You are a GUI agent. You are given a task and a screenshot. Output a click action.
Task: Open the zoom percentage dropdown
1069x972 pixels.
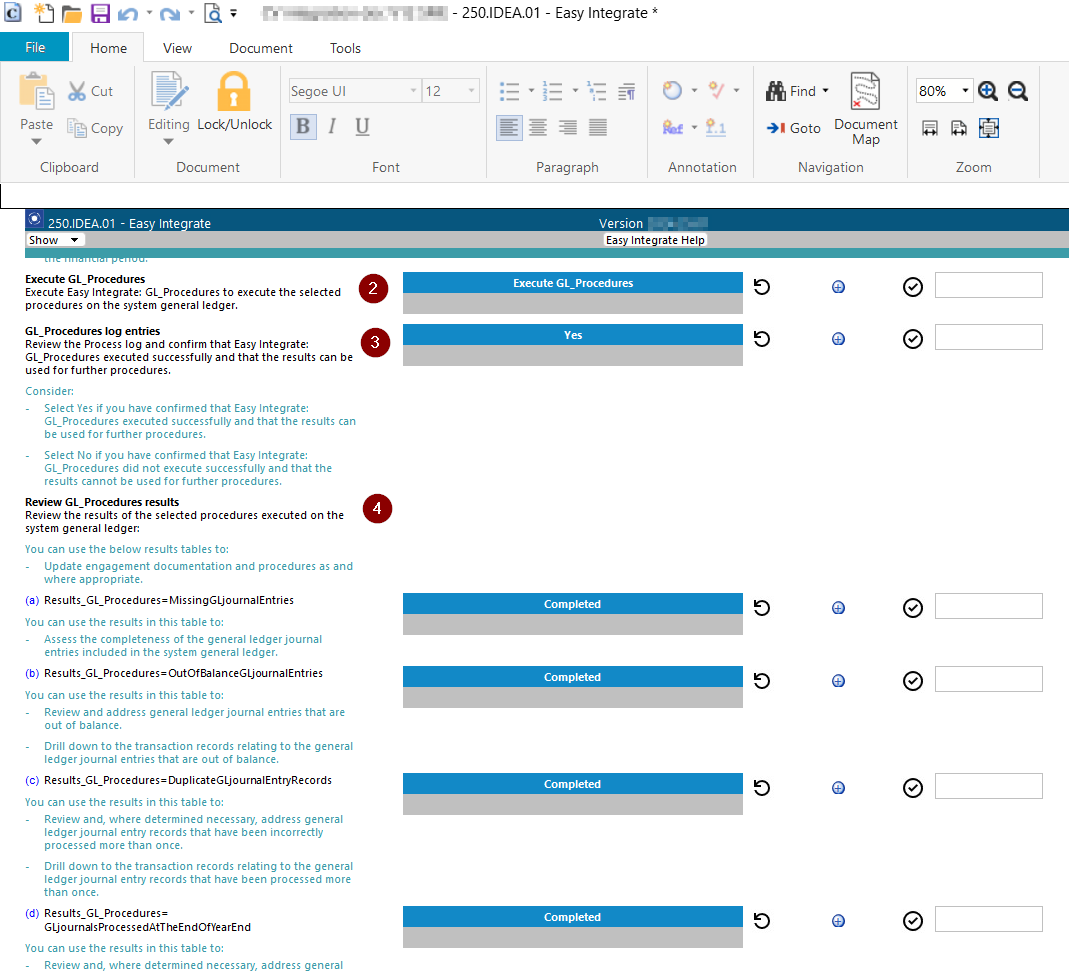pyautogui.click(x=965, y=91)
